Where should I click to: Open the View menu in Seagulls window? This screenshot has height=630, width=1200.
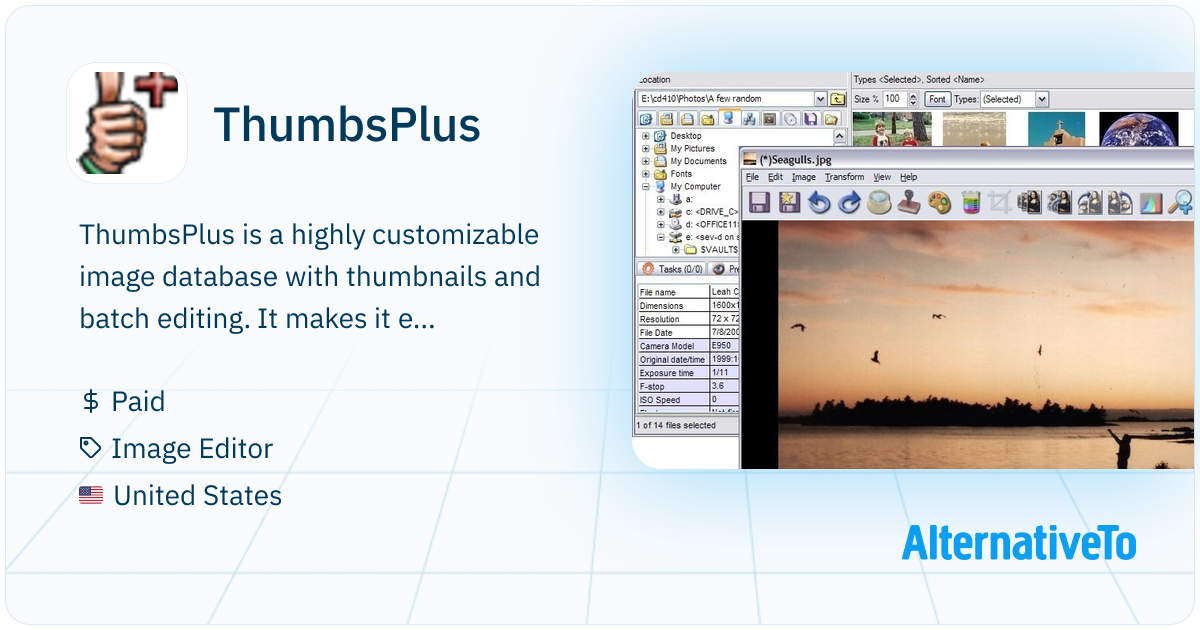click(882, 177)
